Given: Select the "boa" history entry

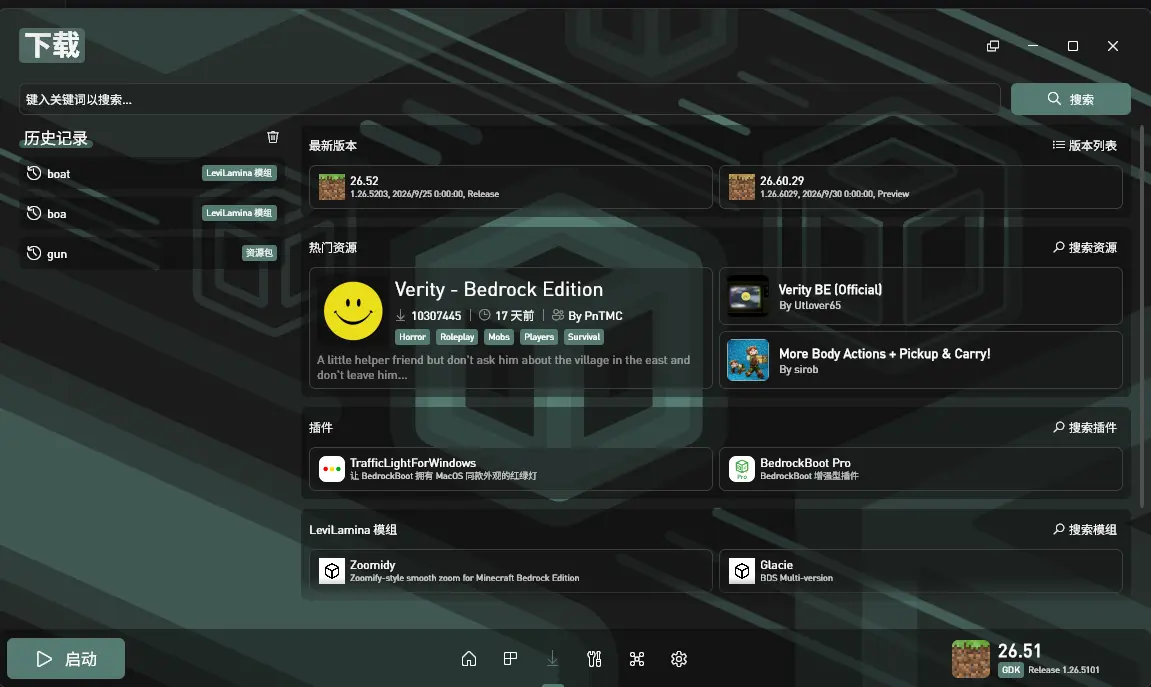Looking at the screenshot, I should click(151, 214).
